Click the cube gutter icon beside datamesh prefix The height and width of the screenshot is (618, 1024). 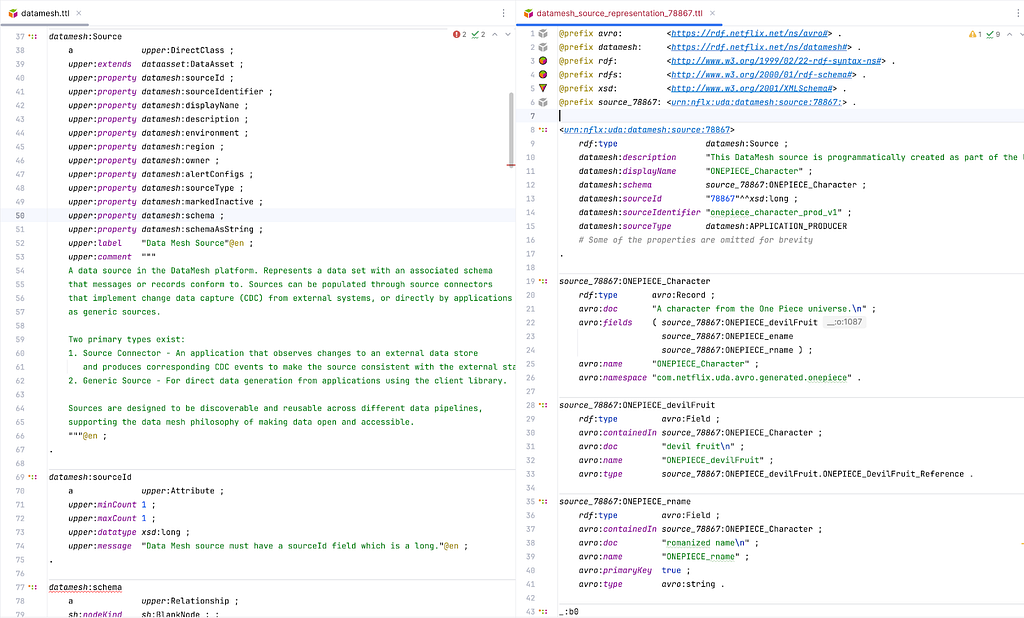click(x=543, y=47)
